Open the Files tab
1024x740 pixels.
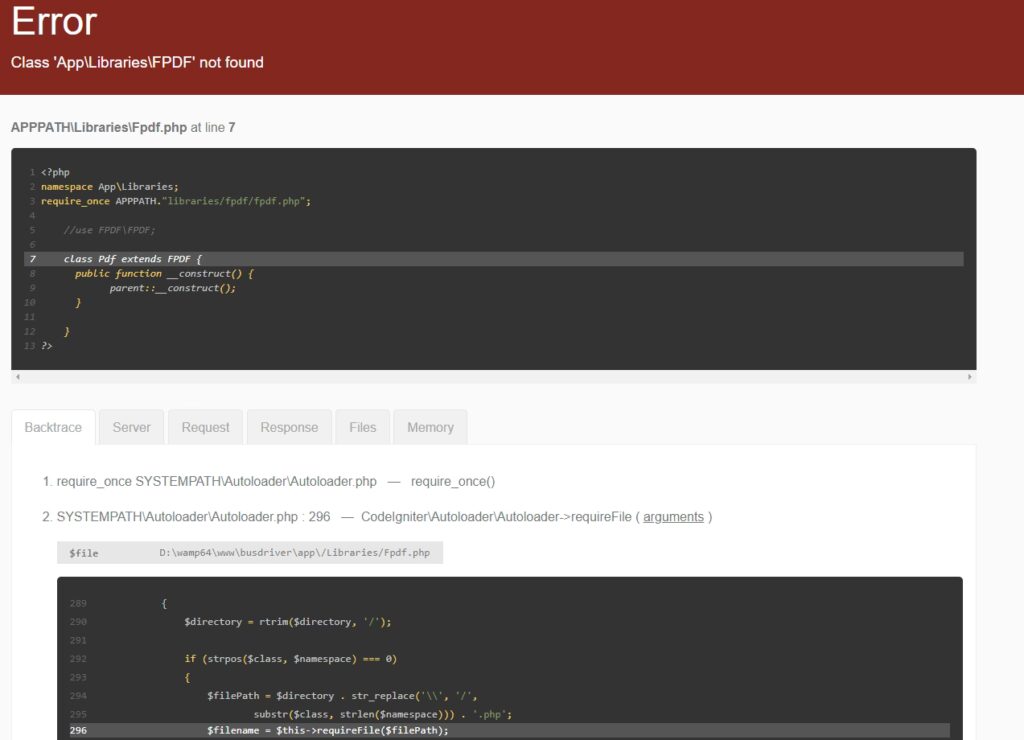point(362,427)
